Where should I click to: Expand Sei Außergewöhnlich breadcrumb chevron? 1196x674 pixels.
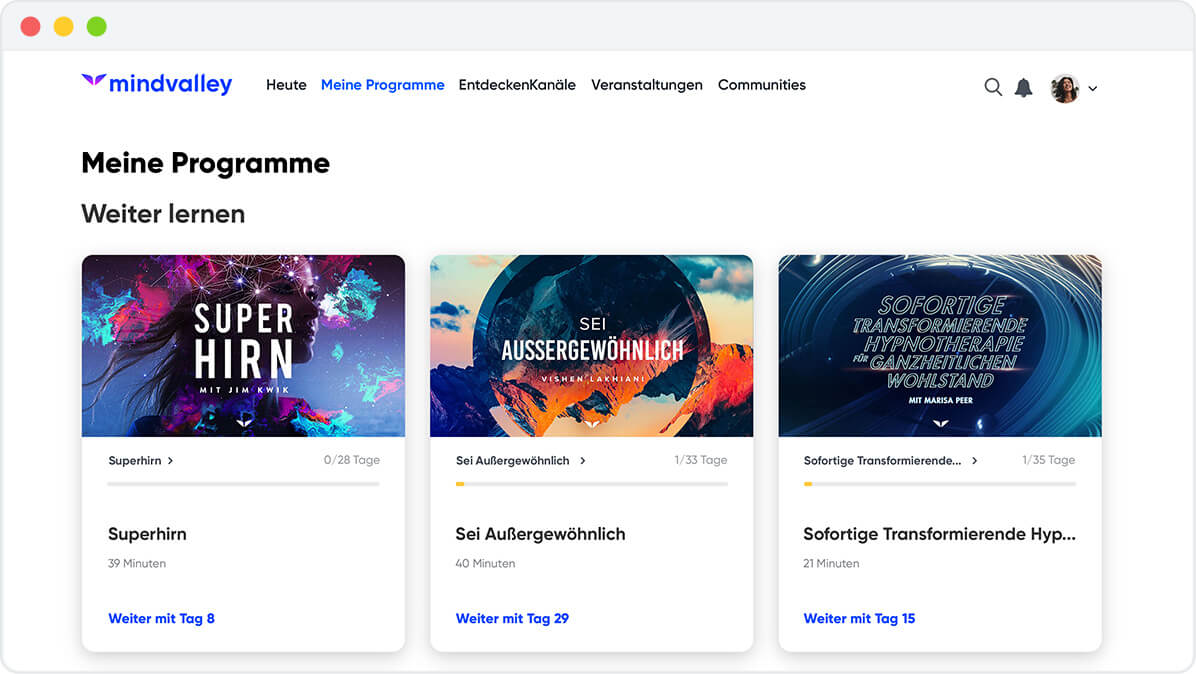(x=583, y=461)
